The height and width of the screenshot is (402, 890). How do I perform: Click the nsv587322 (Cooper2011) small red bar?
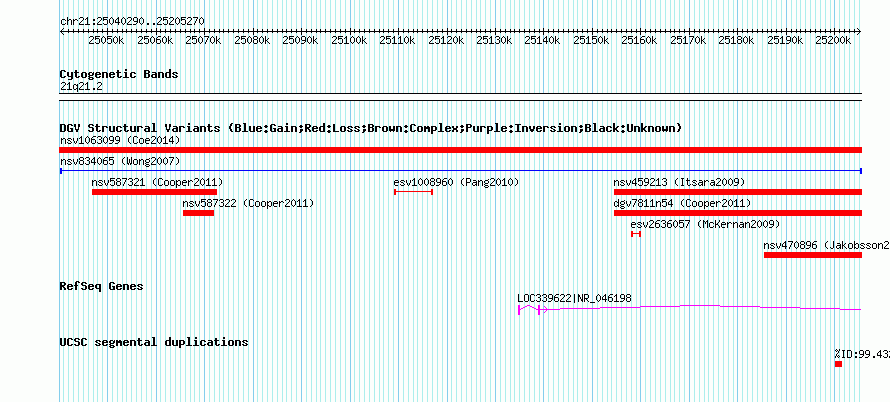[x=199, y=213]
